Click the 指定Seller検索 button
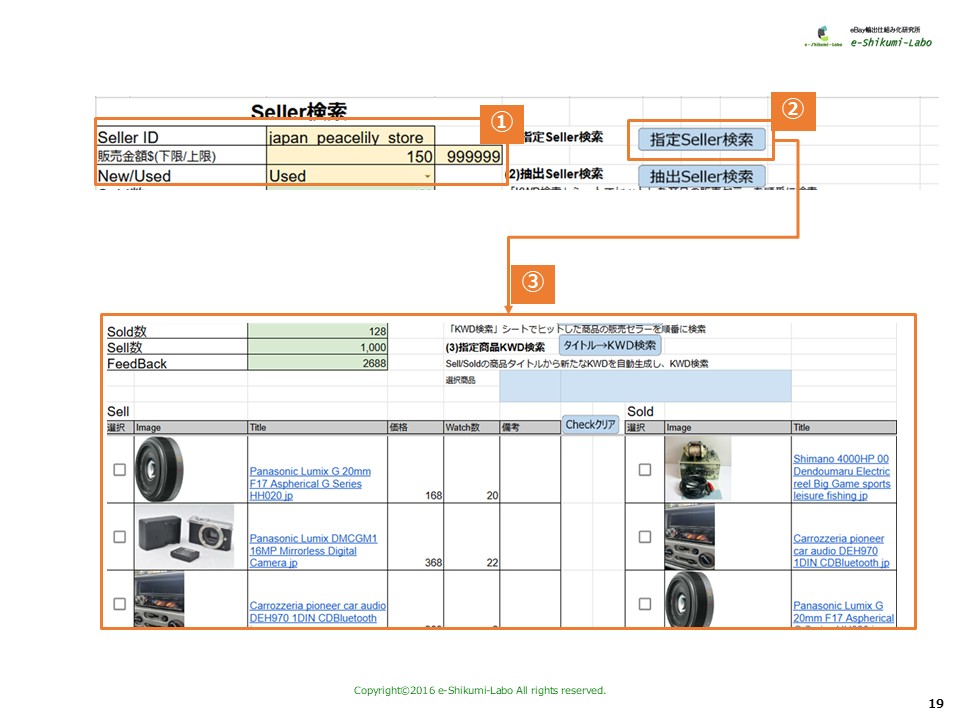The width and height of the screenshot is (960, 720). point(702,140)
